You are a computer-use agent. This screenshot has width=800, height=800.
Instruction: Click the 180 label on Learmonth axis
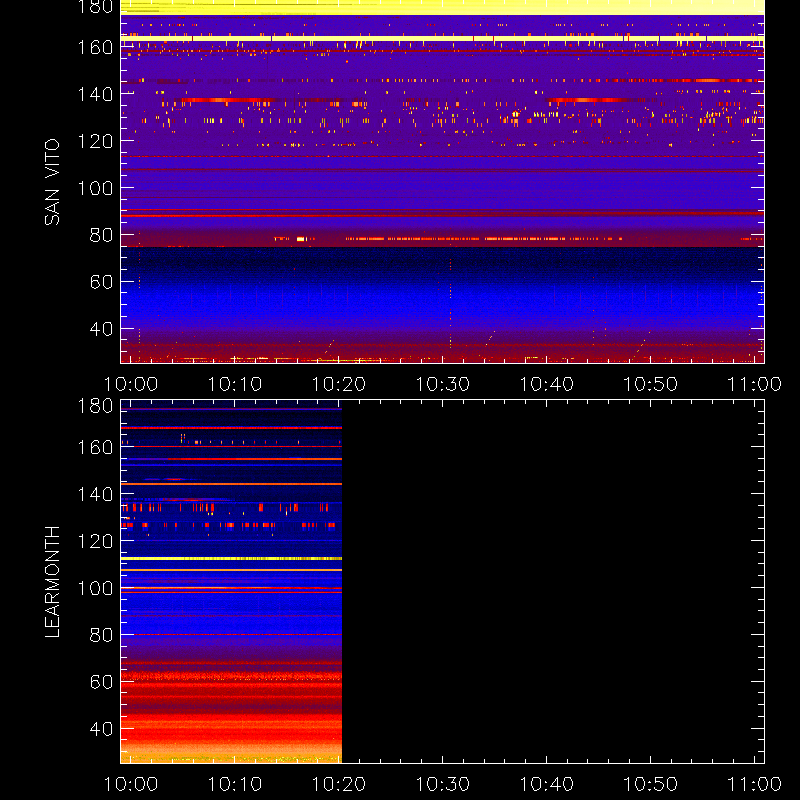coord(95,406)
